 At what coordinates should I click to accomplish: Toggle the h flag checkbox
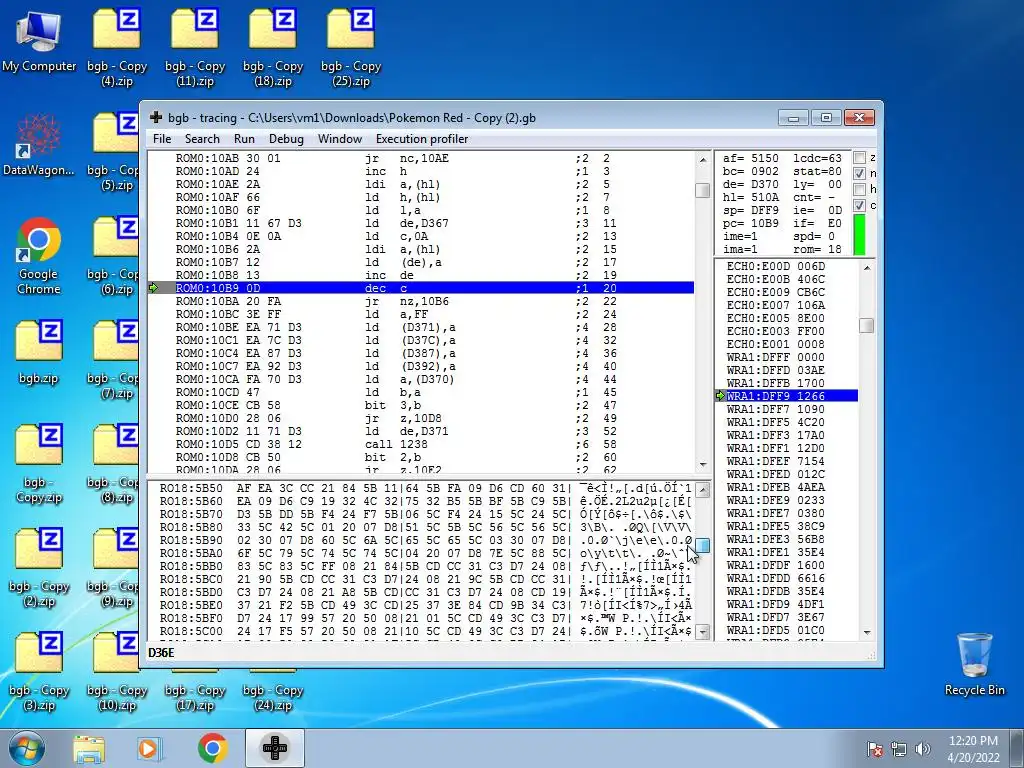pos(860,189)
